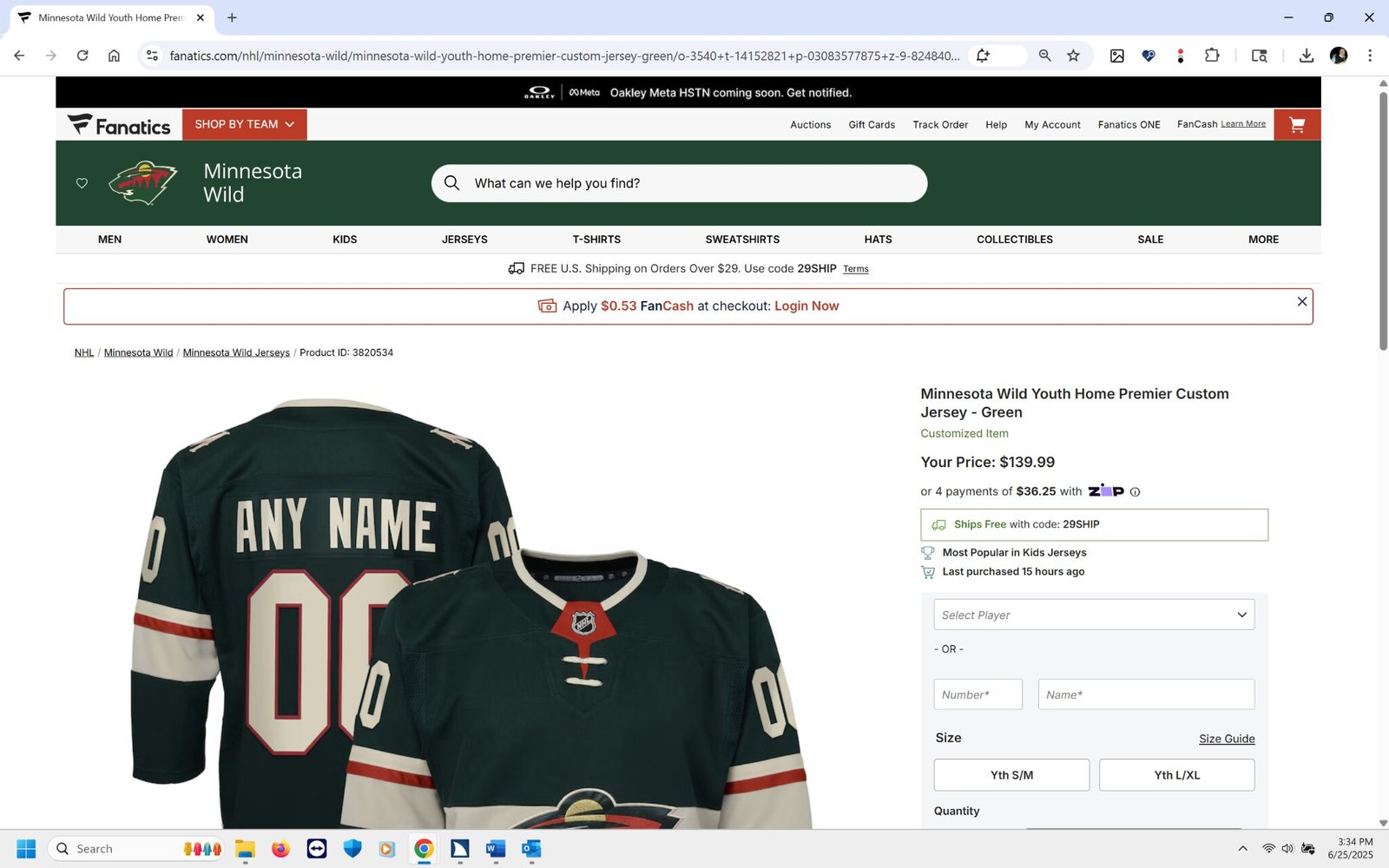This screenshot has width=1389, height=868.
Task: Open the Auctions link
Action: point(810,125)
